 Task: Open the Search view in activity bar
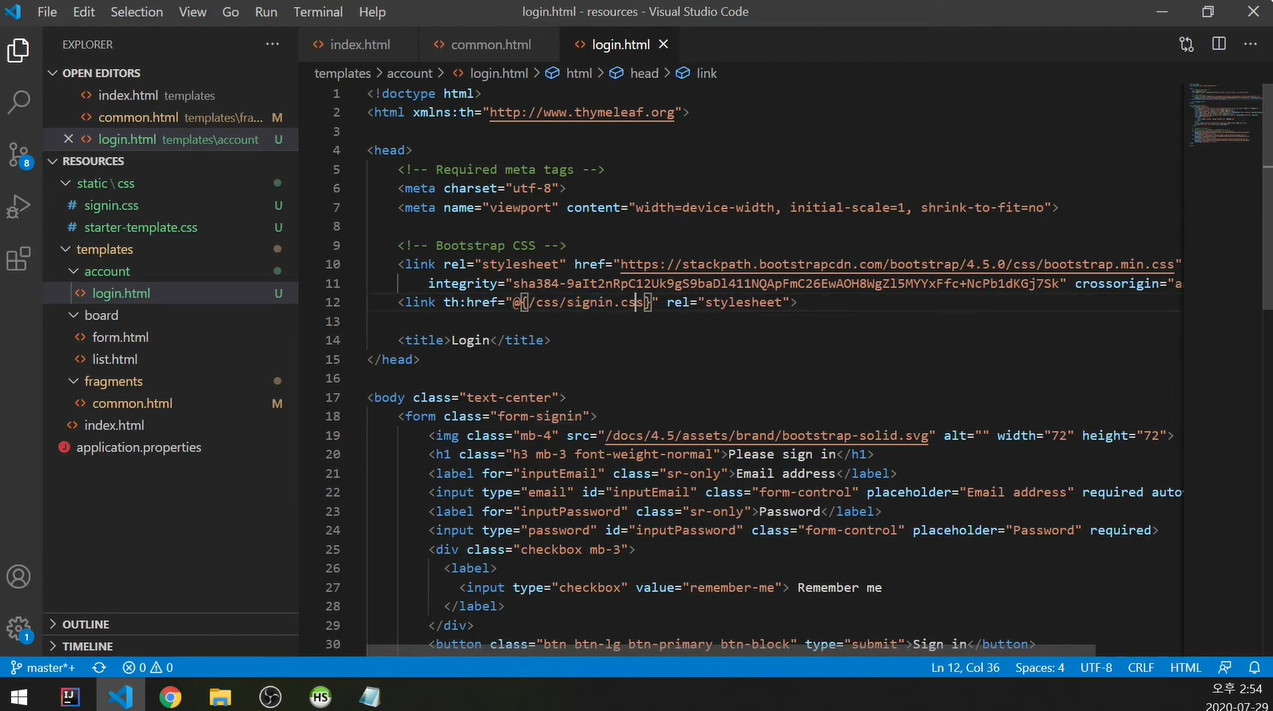coord(18,102)
